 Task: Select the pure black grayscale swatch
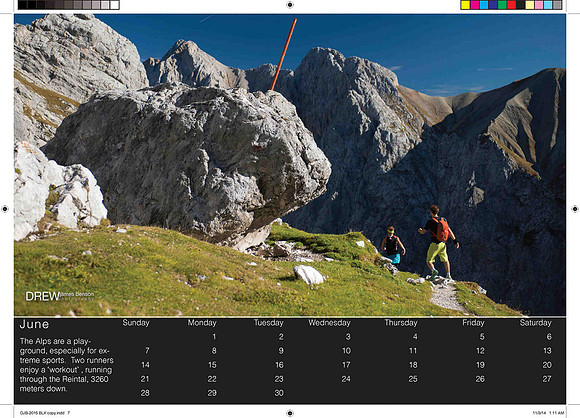click(23, 5)
